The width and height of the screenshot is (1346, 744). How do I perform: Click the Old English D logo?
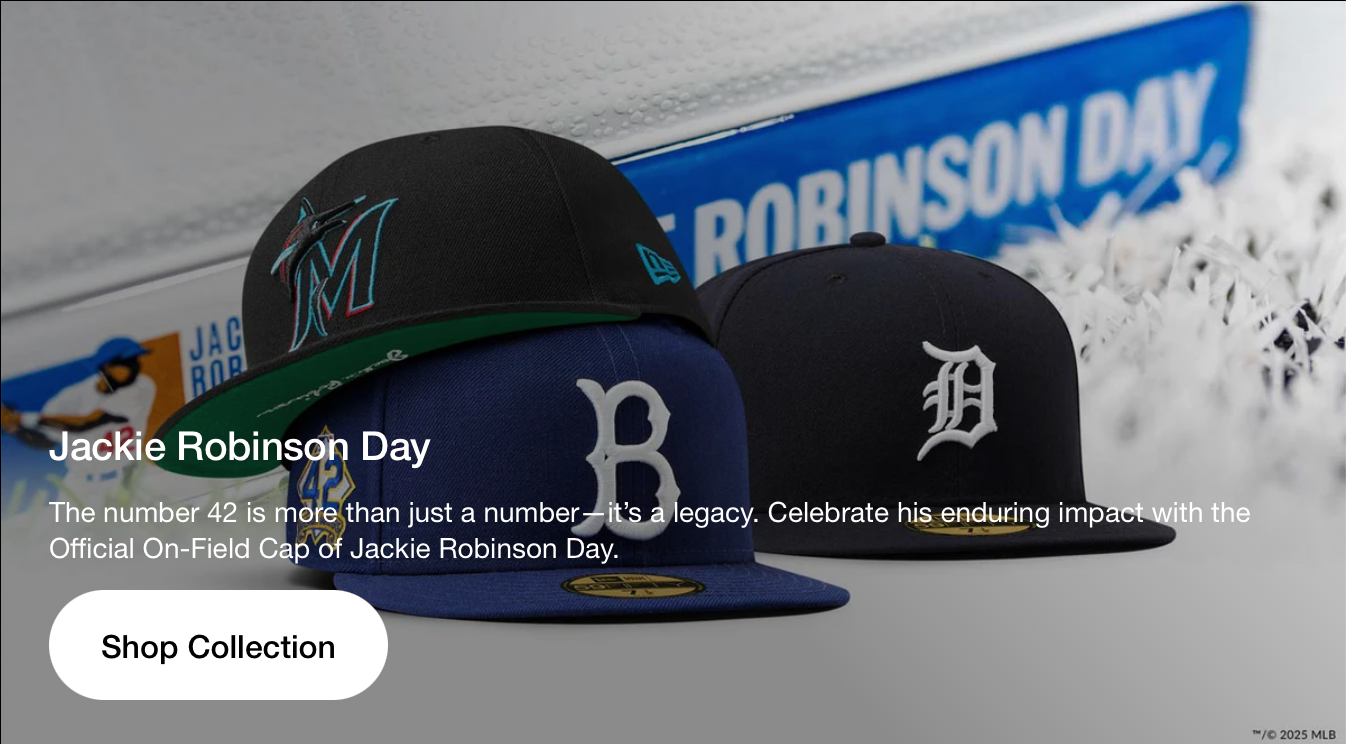(957, 400)
